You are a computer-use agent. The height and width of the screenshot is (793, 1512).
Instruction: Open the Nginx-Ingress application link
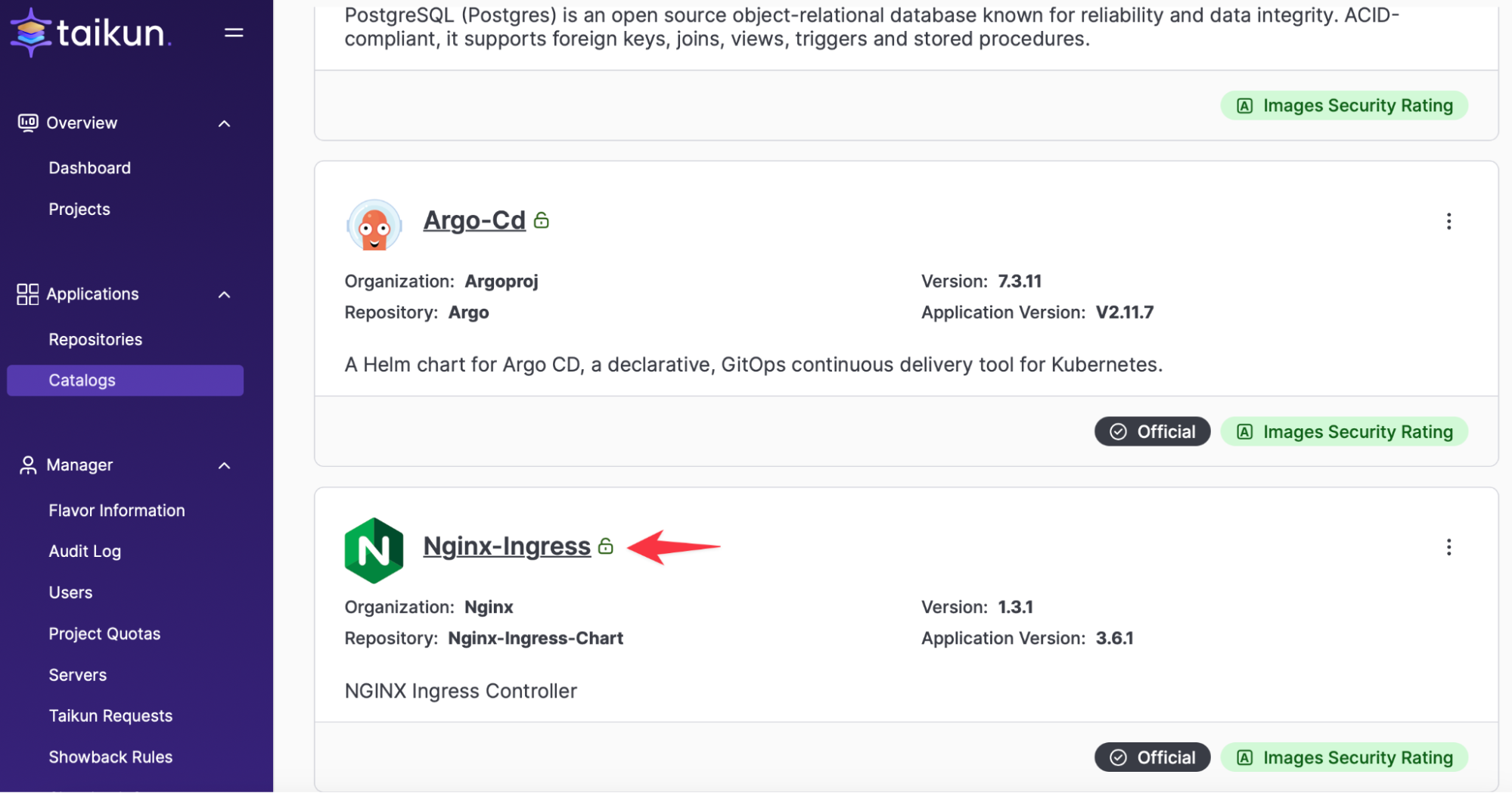pyautogui.click(x=507, y=546)
